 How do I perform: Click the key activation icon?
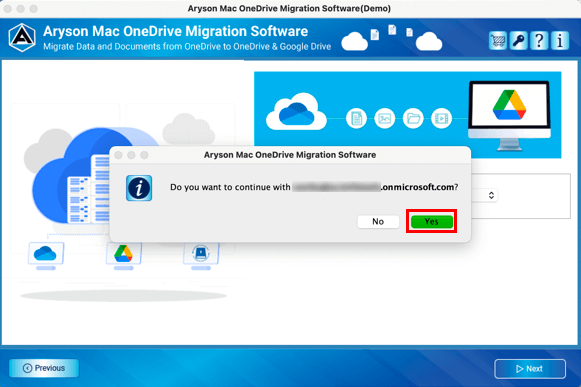click(518, 40)
